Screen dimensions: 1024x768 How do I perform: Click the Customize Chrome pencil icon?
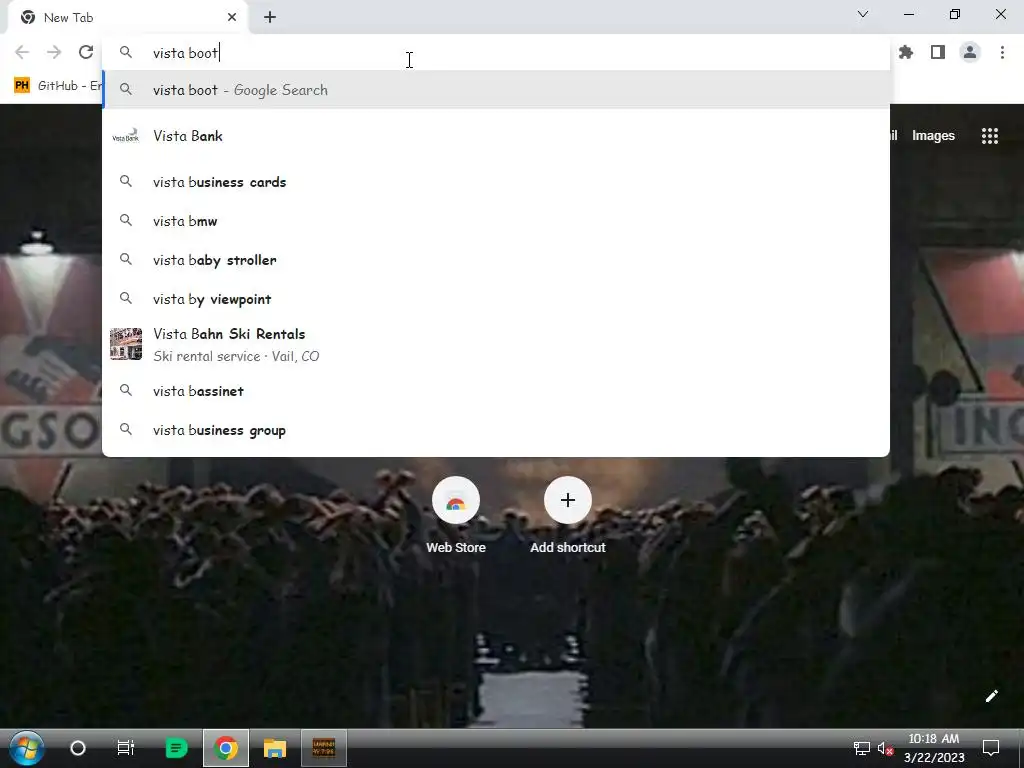991,696
